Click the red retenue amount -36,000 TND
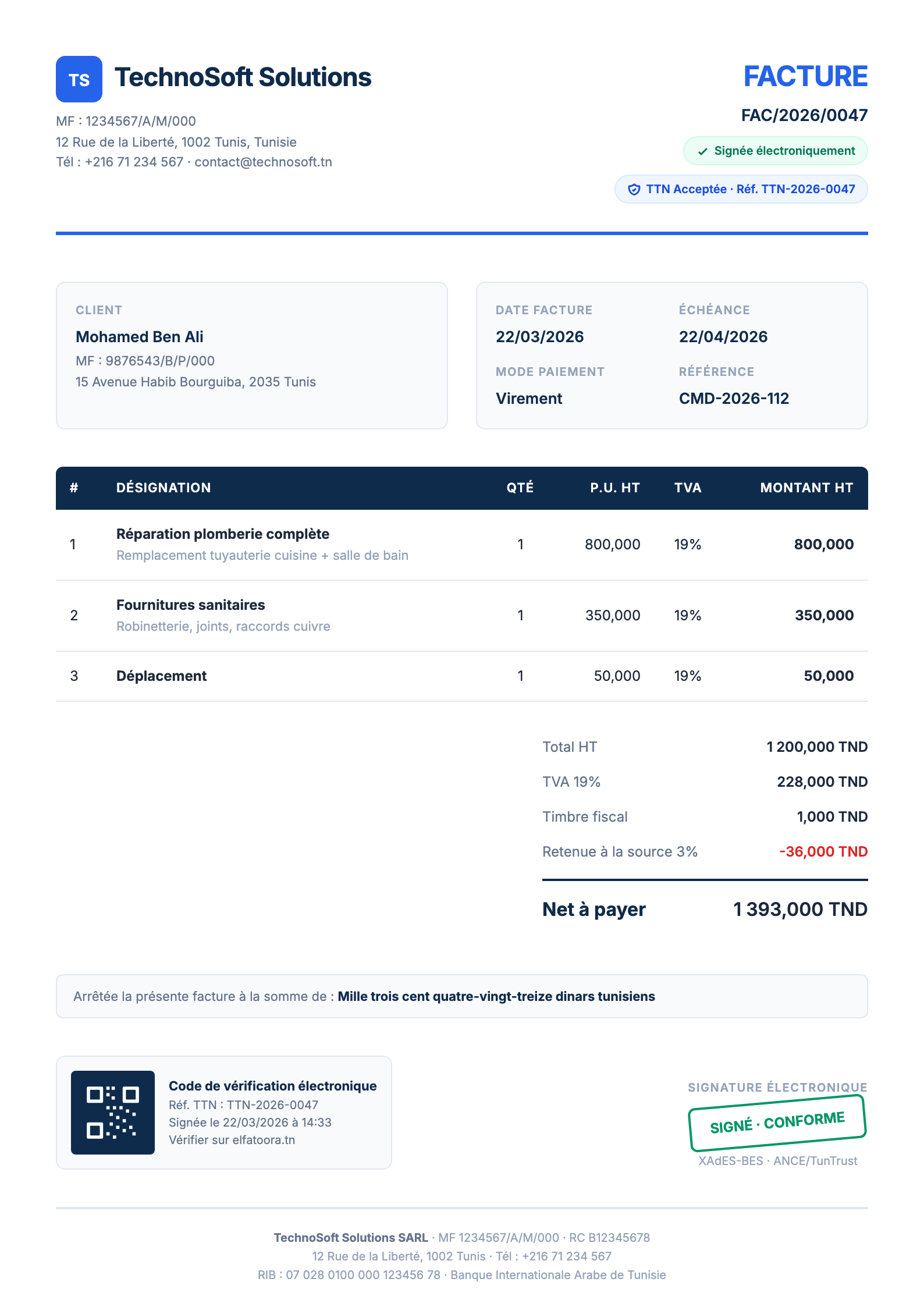Viewport: 924px width, 1307px height. tap(823, 852)
